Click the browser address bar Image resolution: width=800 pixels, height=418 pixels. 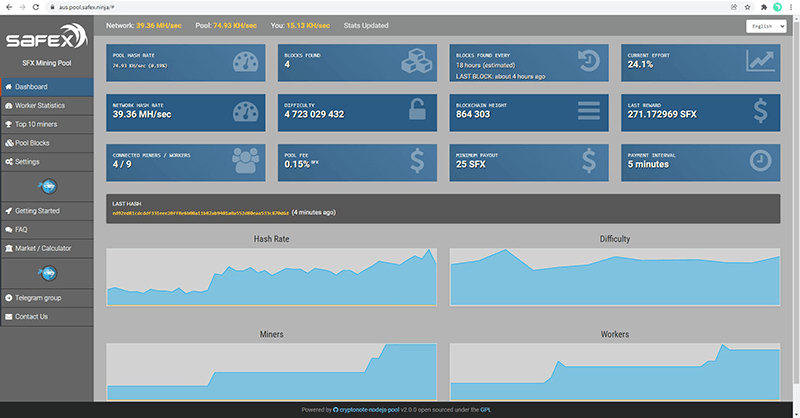click(388, 7)
